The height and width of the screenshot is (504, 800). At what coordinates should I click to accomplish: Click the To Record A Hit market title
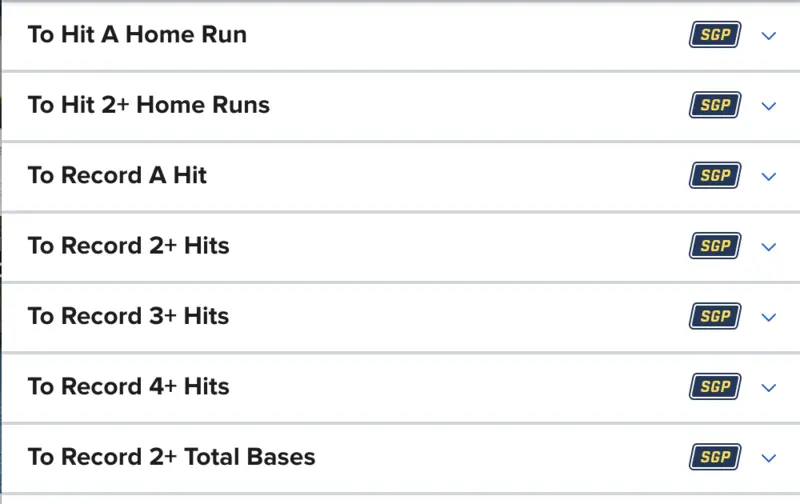[117, 176]
